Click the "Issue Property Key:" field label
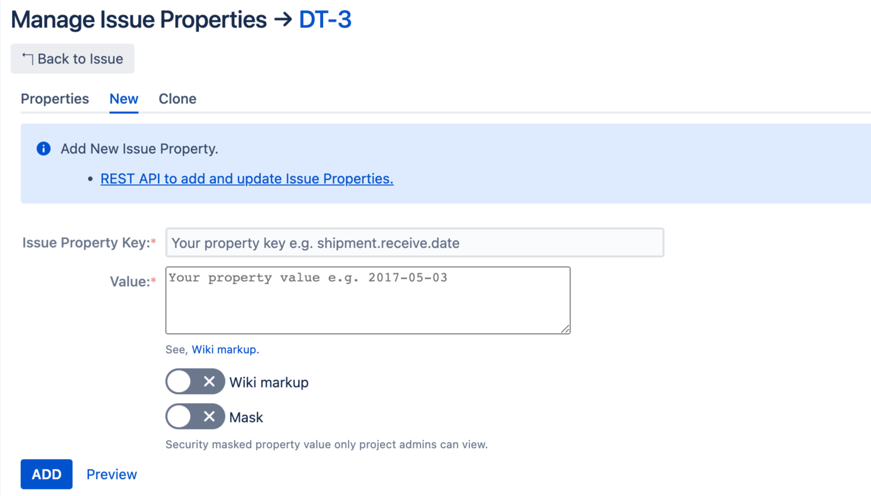Viewport: 871px width, 496px height. (x=86, y=243)
